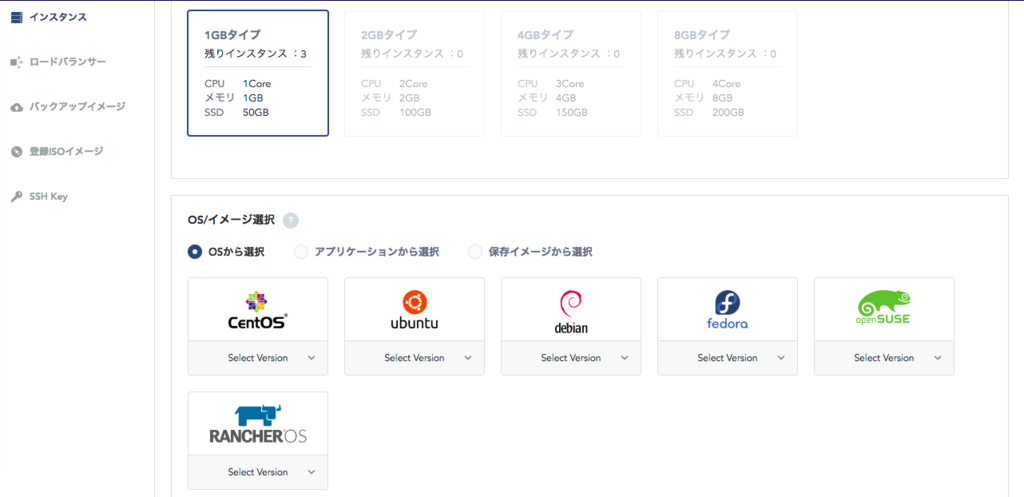Open the RancherOS Select Version dropdown
The image size is (1024, 497).
pyautogui.click(x=258, y=472)
